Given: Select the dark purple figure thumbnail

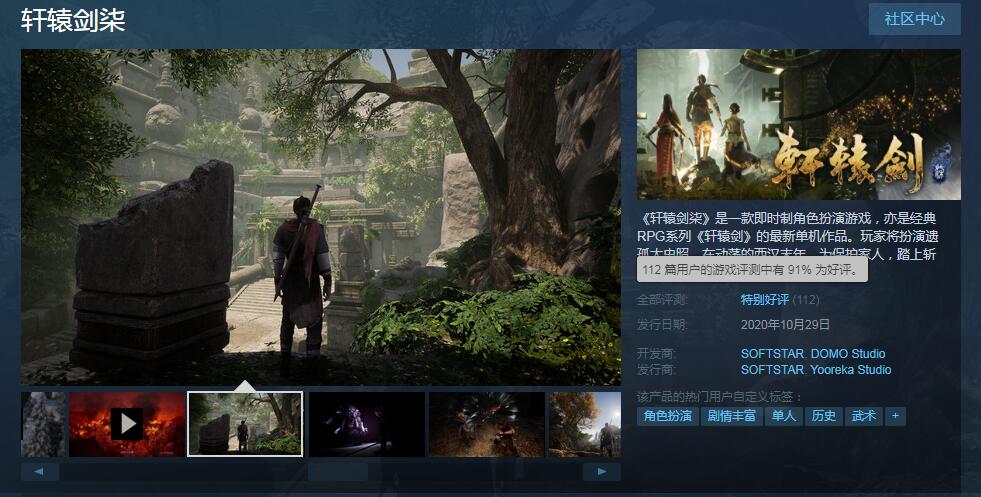Looking at the screenshot, I should pos(366,424).
